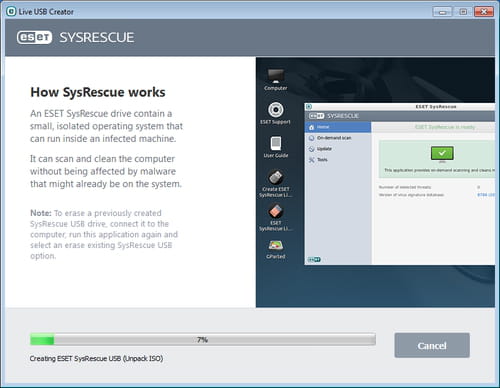The width and height of the screenshot is (500, 388).
Task: Click the How SysRescue works heading
Action: [x=98, y=92]
